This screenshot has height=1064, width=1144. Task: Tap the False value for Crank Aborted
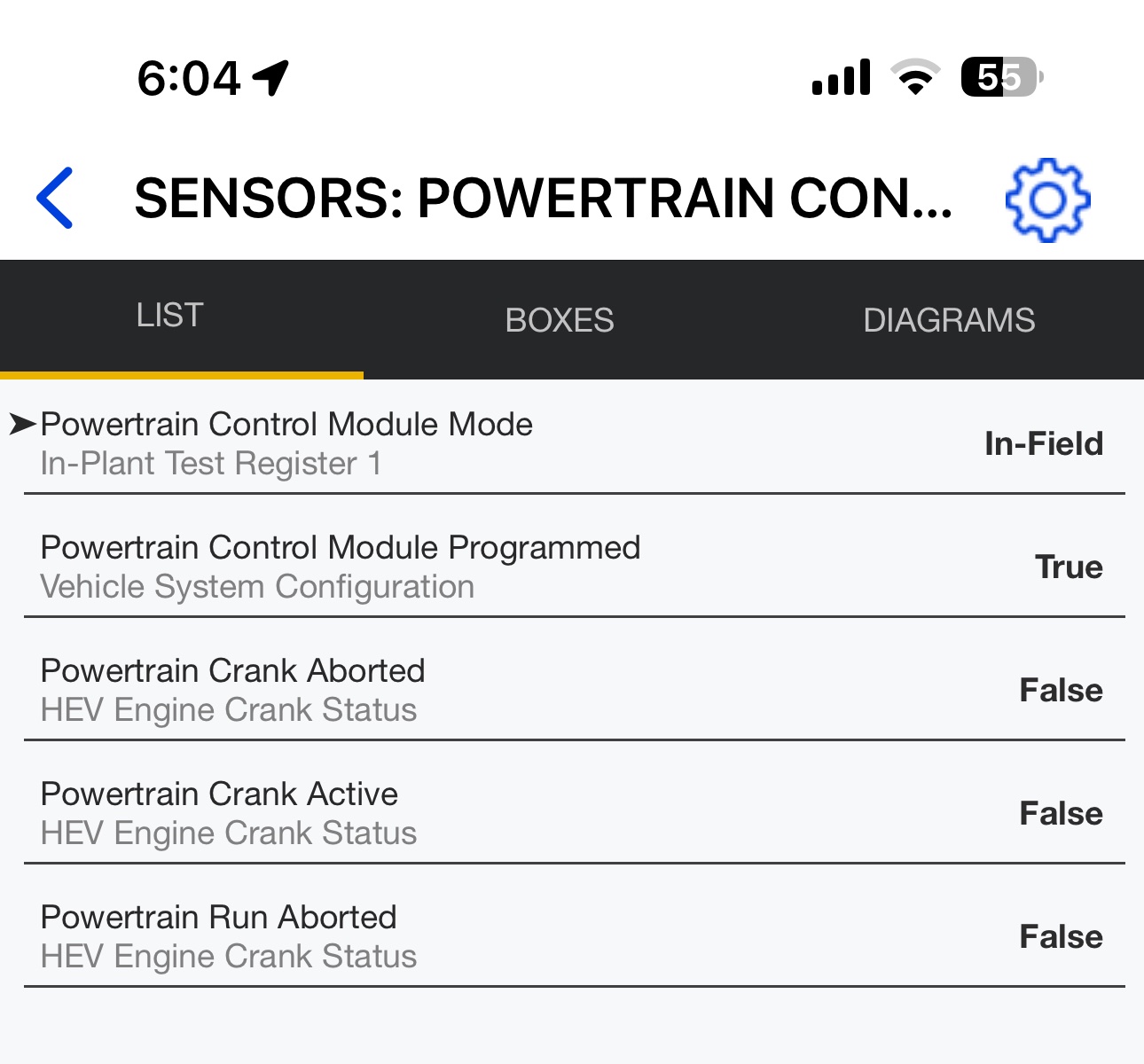[1061, 690]
